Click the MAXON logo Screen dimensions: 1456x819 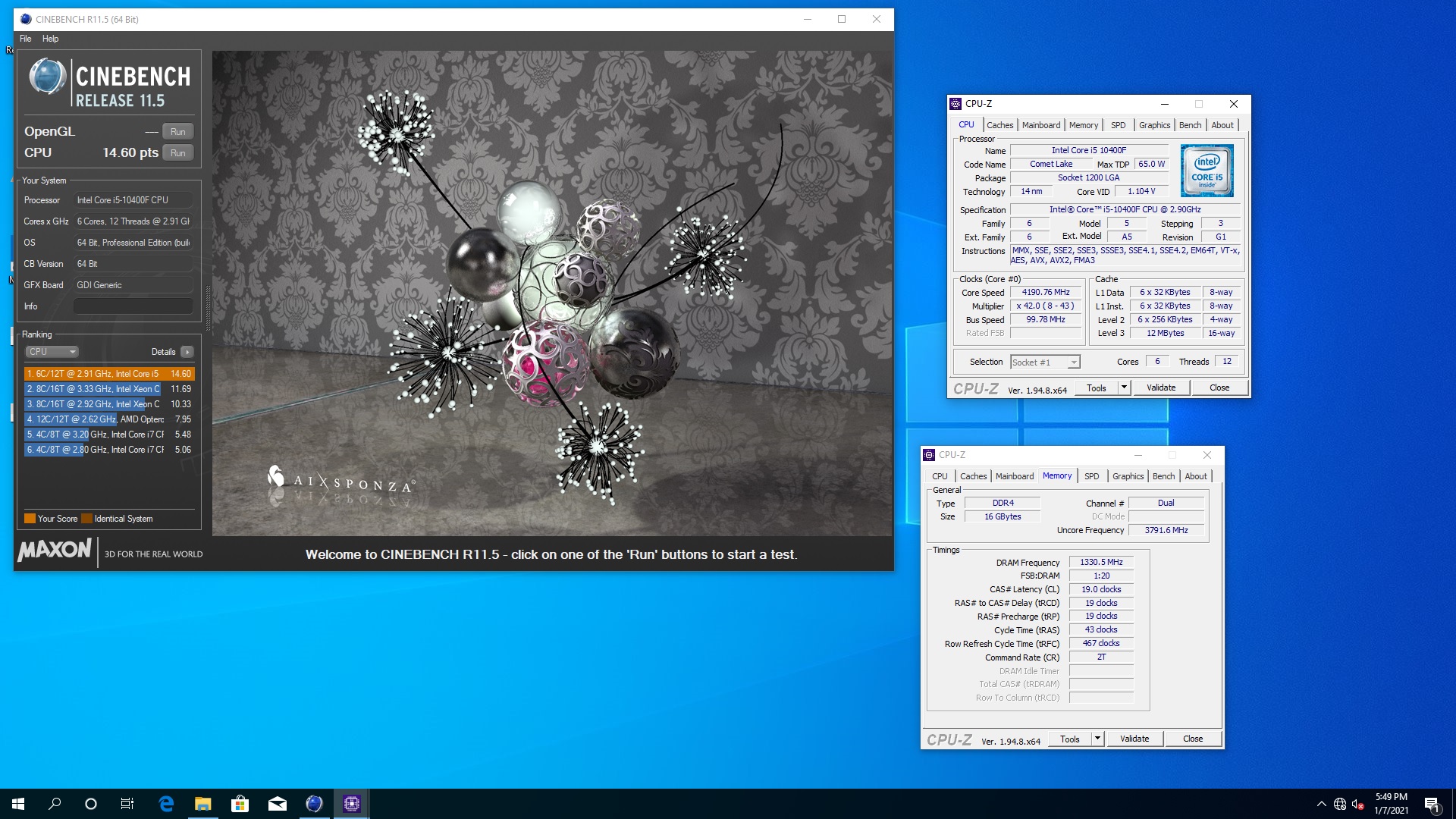click(x=55, y=550)
